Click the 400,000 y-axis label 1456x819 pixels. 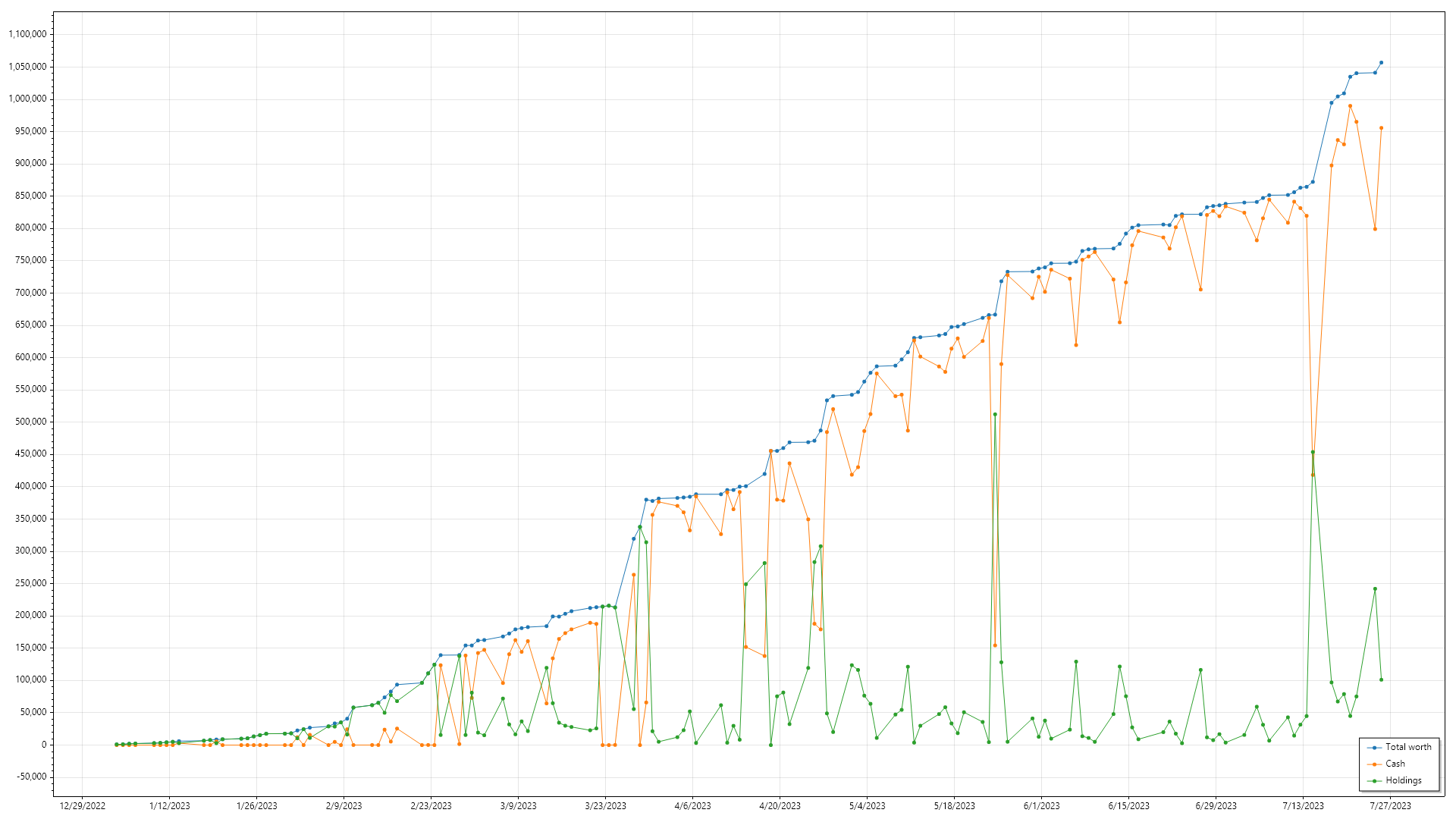(x=30, y=486)
